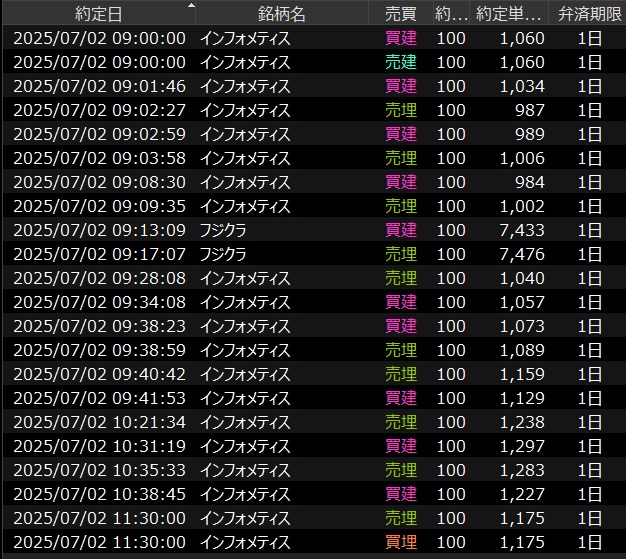
Task: Click the price 1,283
Action: (x=522, y=470)
